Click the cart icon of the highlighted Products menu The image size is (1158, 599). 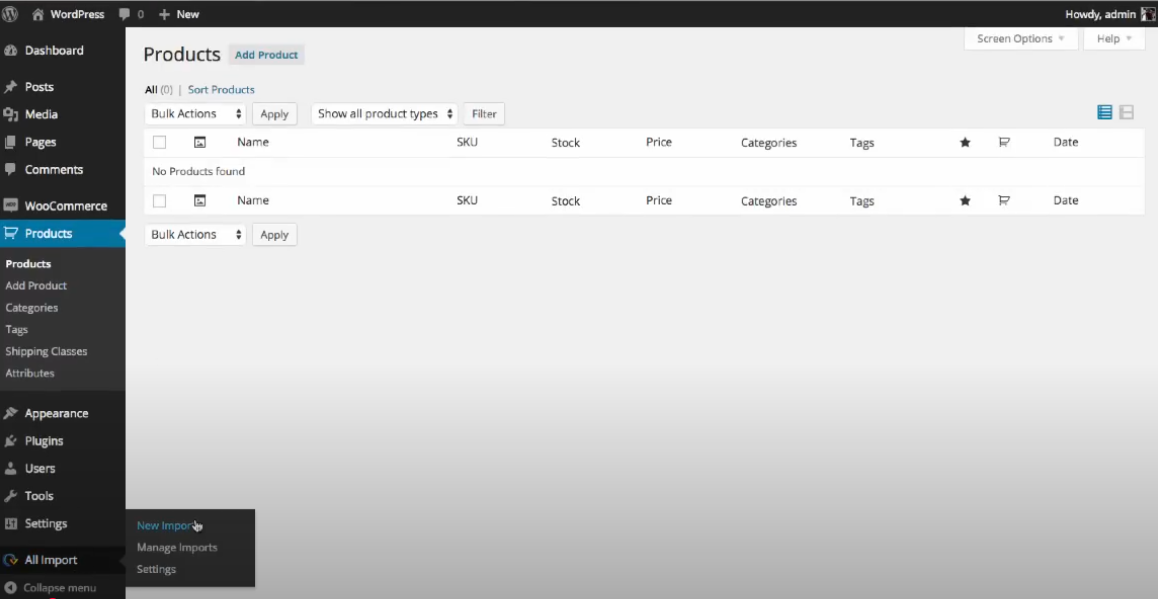pyautogui.click(x=10, y=233)
